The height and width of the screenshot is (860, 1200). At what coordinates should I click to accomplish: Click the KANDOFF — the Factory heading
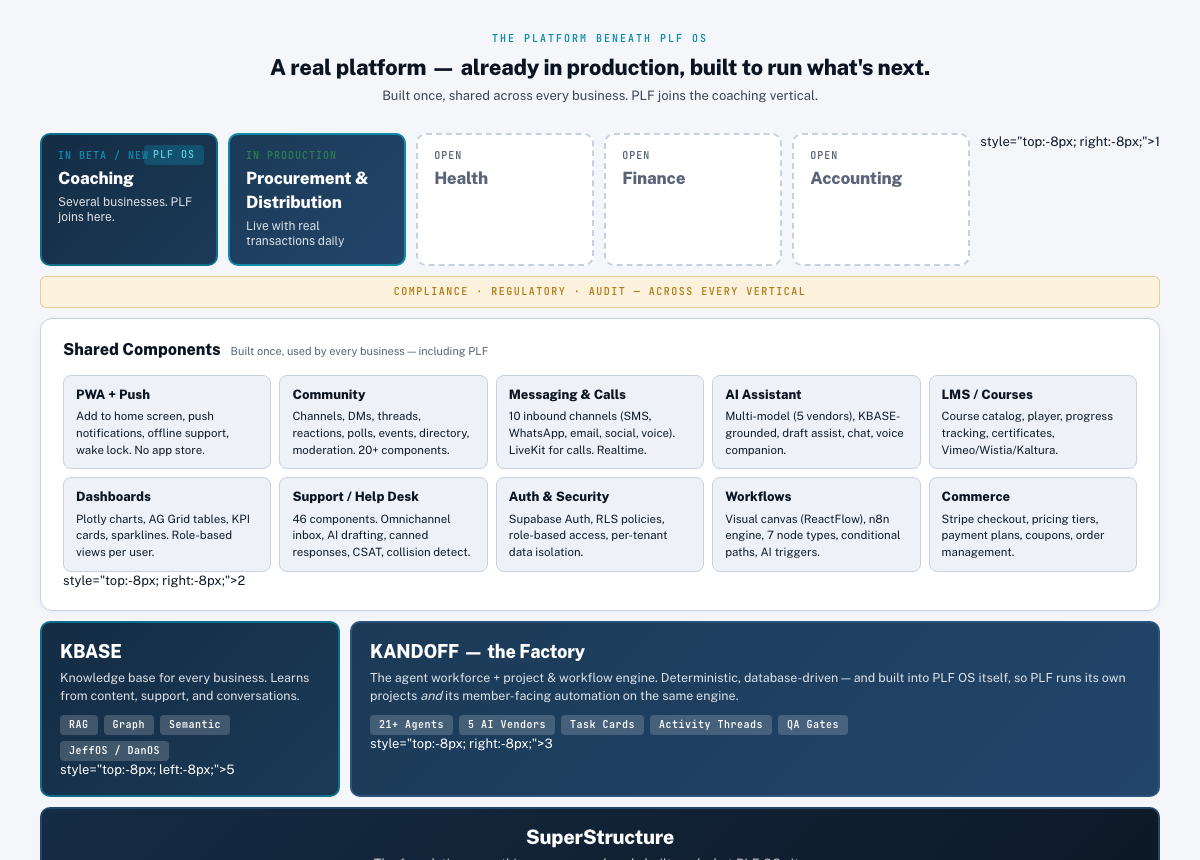click(x=477, y=652)
